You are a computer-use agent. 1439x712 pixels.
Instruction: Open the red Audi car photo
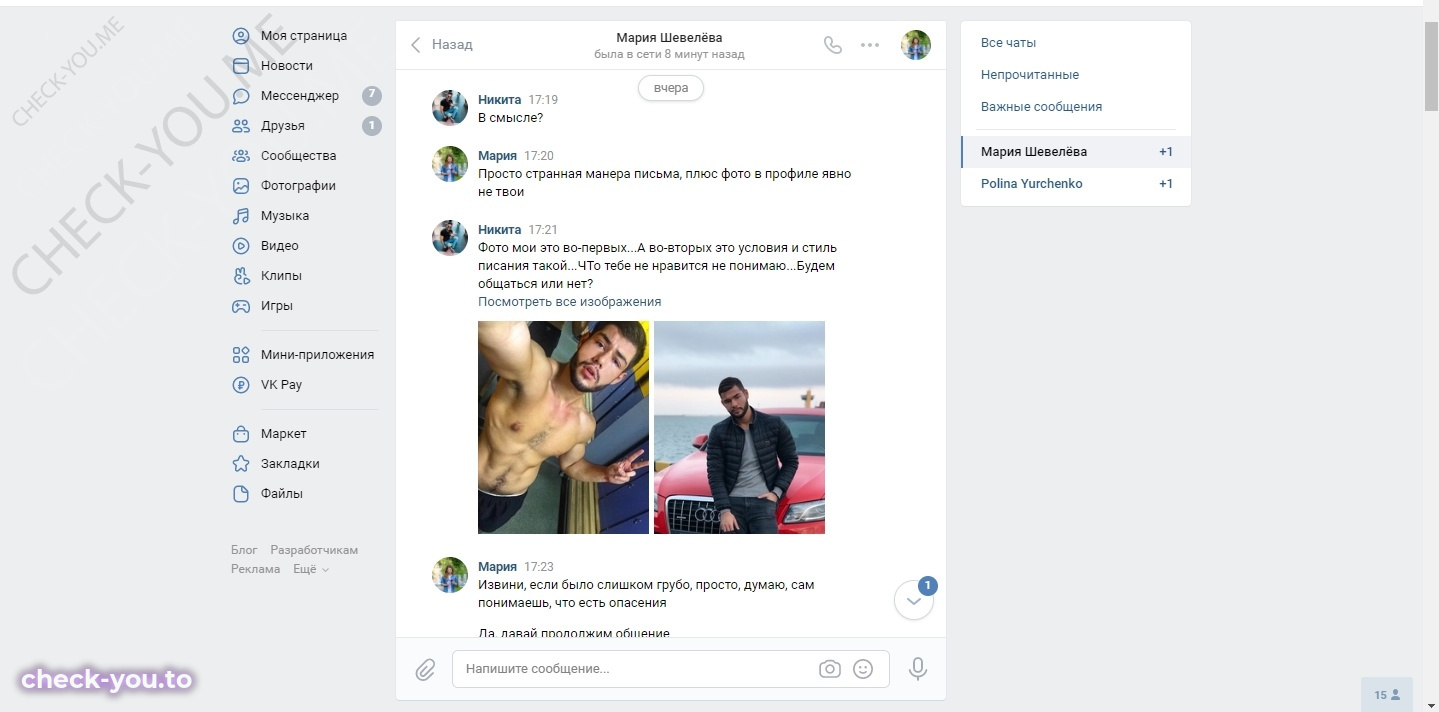click(x=739, y=427)
